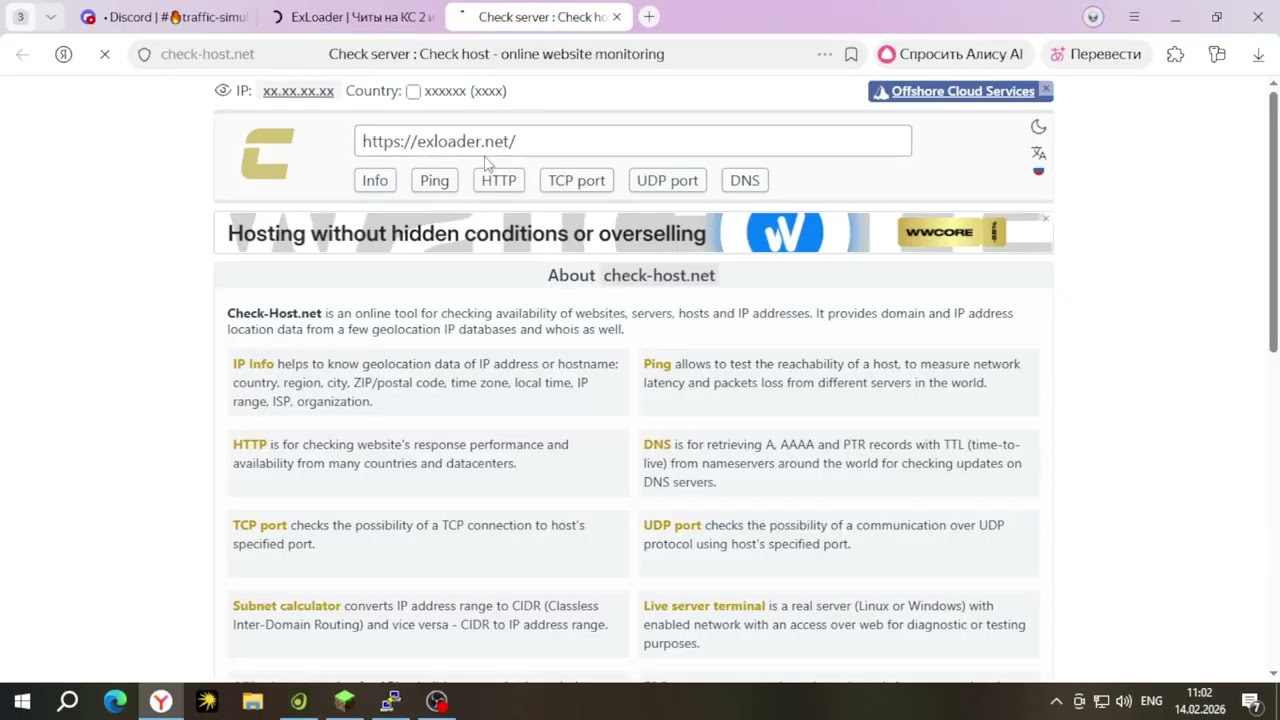Open the Minecraft block taskbar icon

345,701
